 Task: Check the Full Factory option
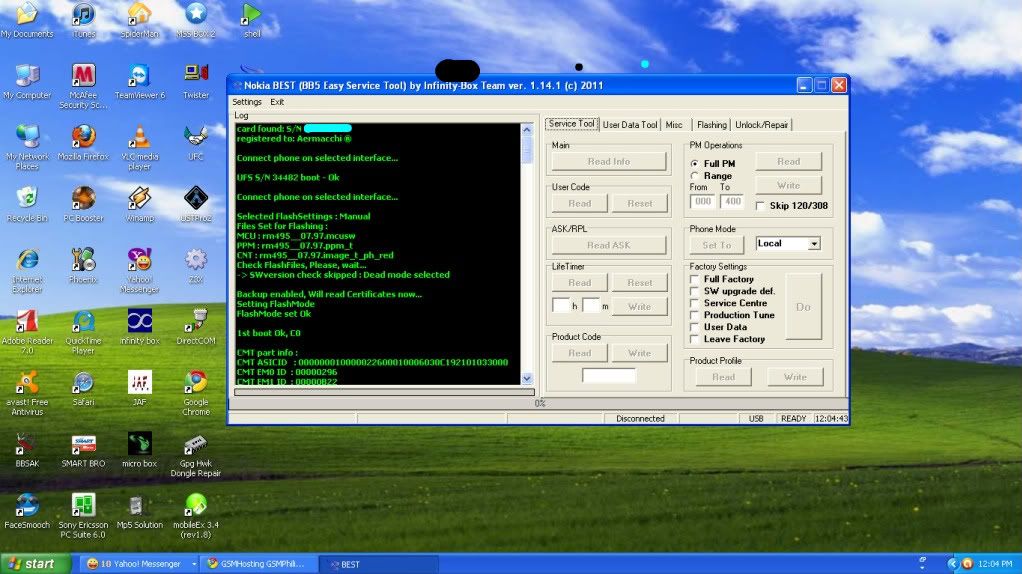(x=695, y=279)
